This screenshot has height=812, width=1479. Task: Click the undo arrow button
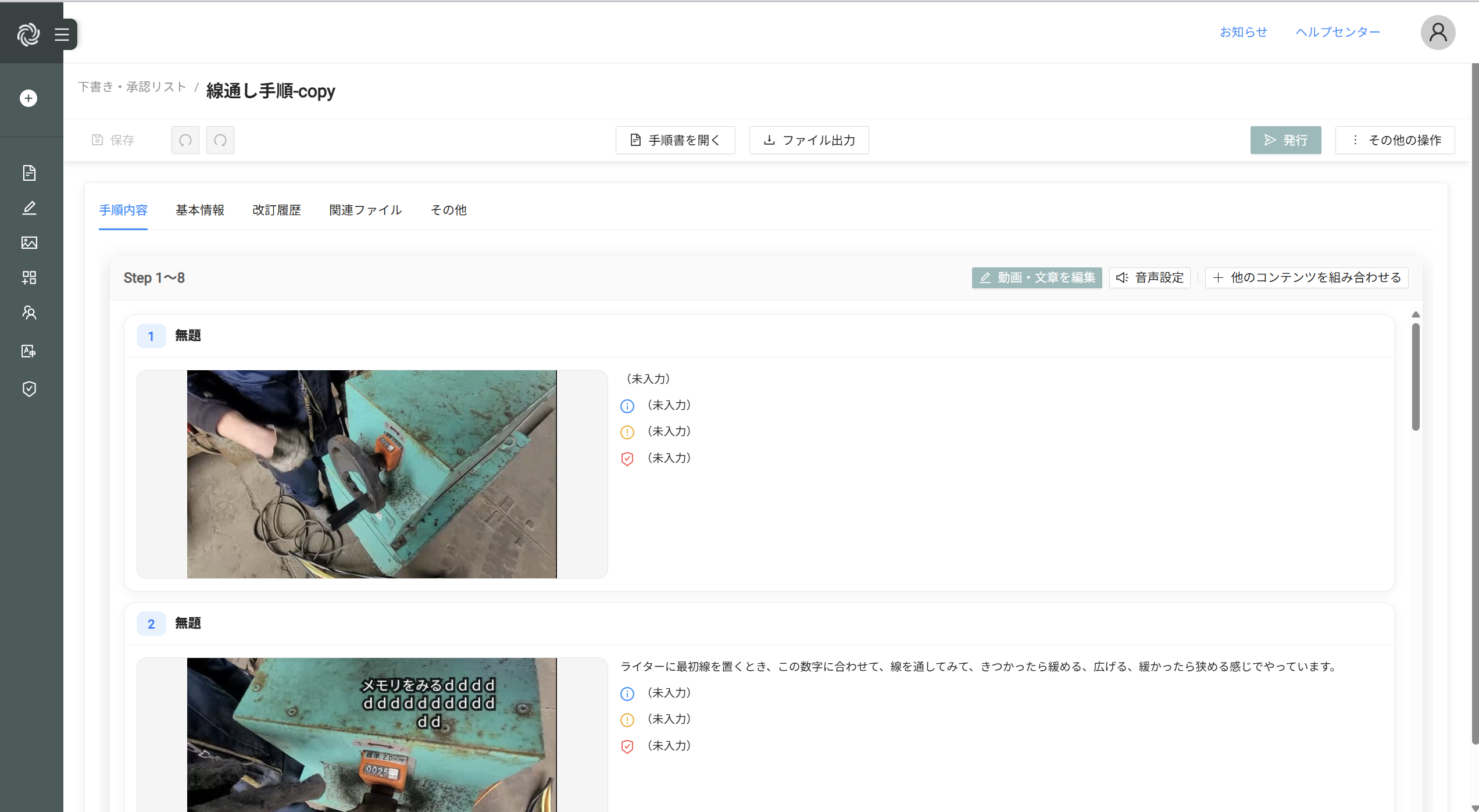(185, 140)
